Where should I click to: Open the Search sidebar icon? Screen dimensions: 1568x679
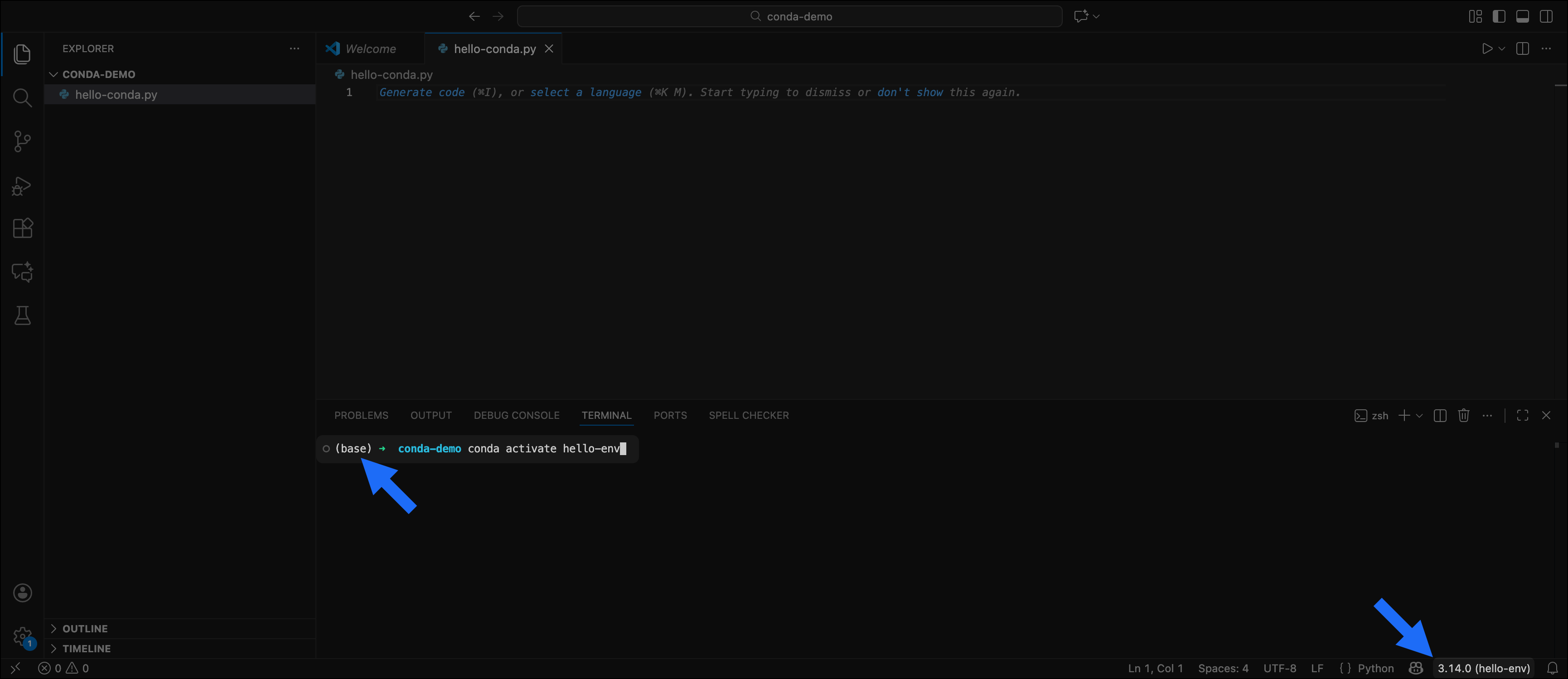[x=23, y=97]
